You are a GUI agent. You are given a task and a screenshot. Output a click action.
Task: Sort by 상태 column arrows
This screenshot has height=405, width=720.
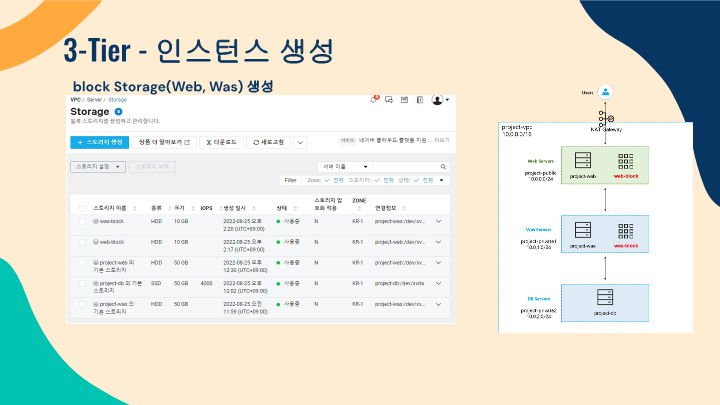(x=295, y=208)
